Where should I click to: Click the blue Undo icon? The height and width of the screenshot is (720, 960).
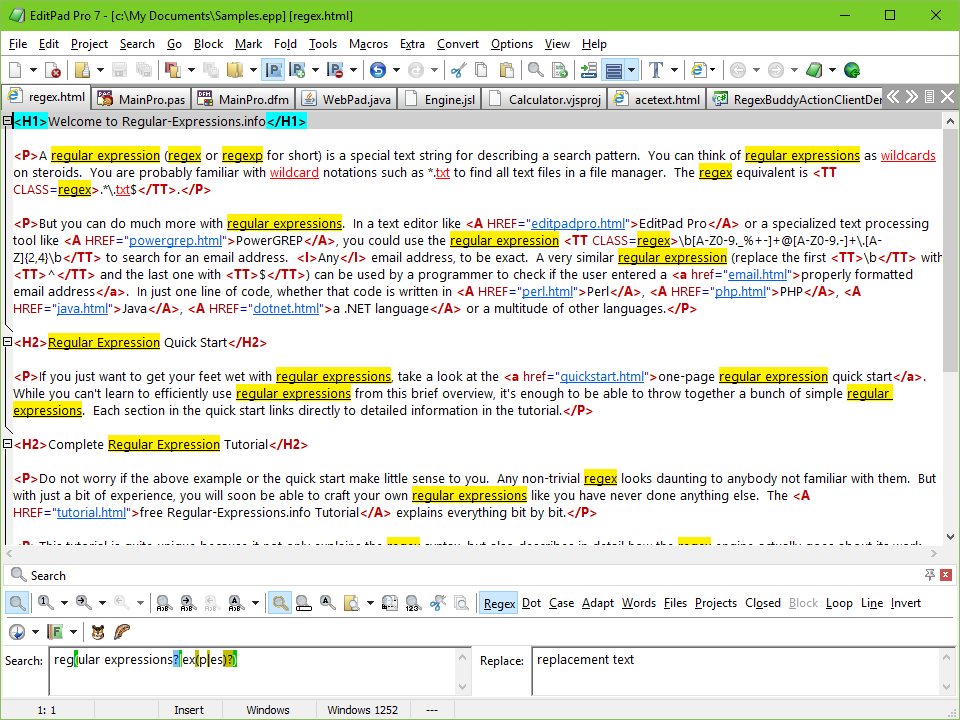[x=378, y=70]
